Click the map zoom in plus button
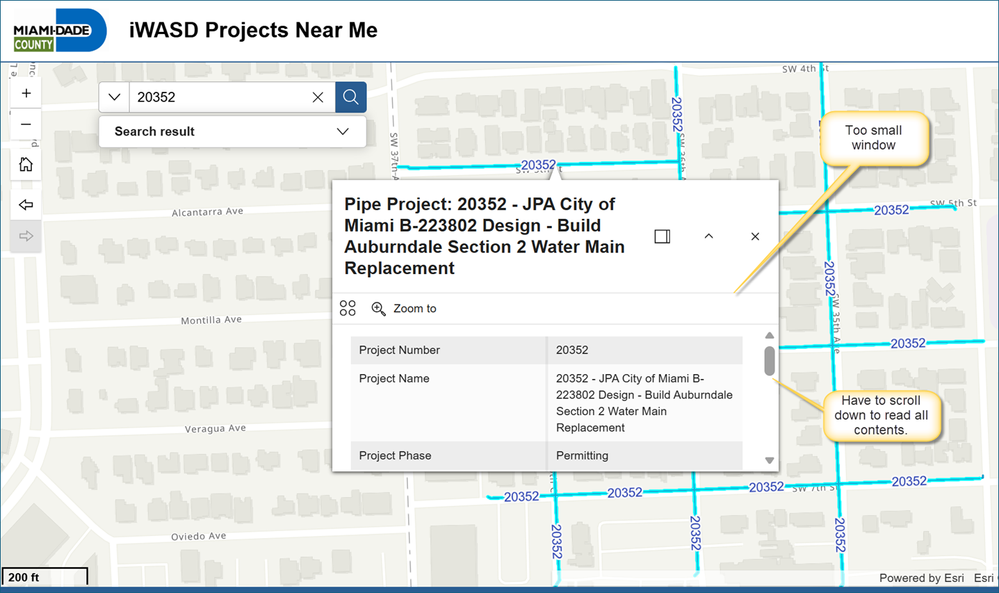The image size is (999, 593). (26, 93)
